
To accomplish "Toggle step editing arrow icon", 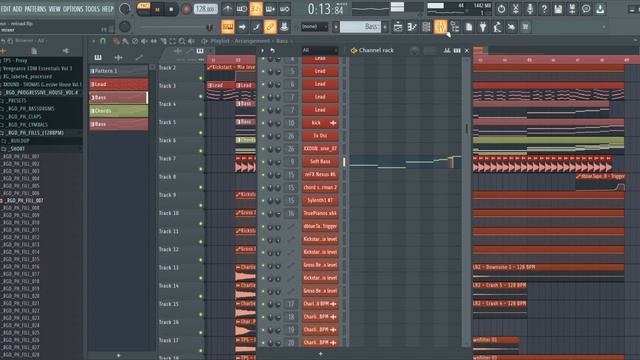I will pyautogui.click(x=242, y=27).
